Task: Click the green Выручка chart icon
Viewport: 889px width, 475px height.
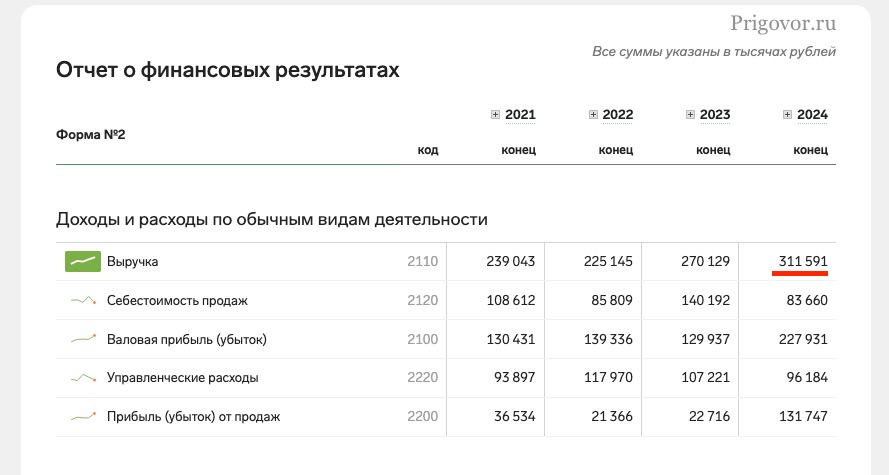Action: [x=82, y=262]
